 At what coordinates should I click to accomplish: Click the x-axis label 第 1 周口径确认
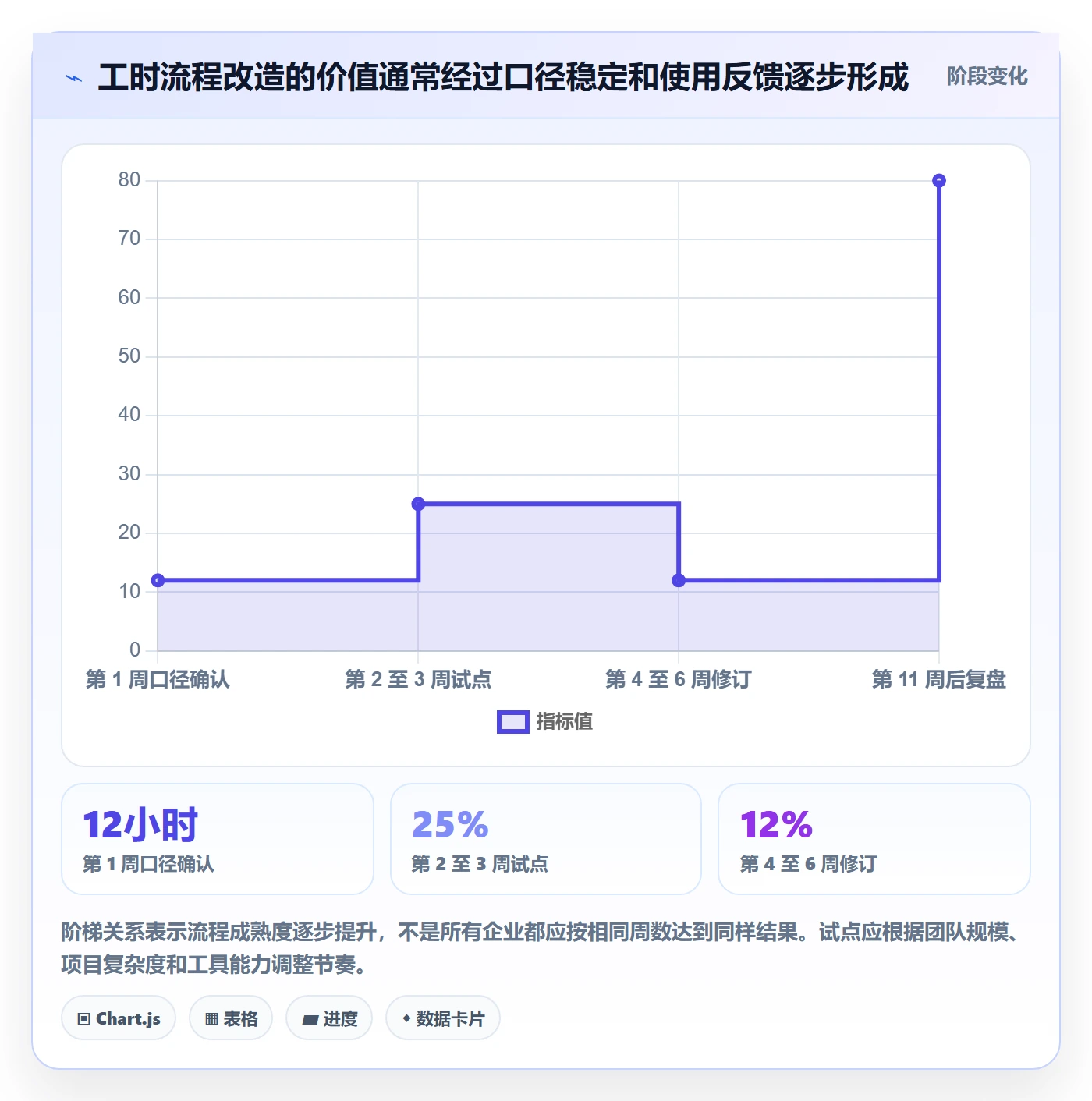coord(158,679)
